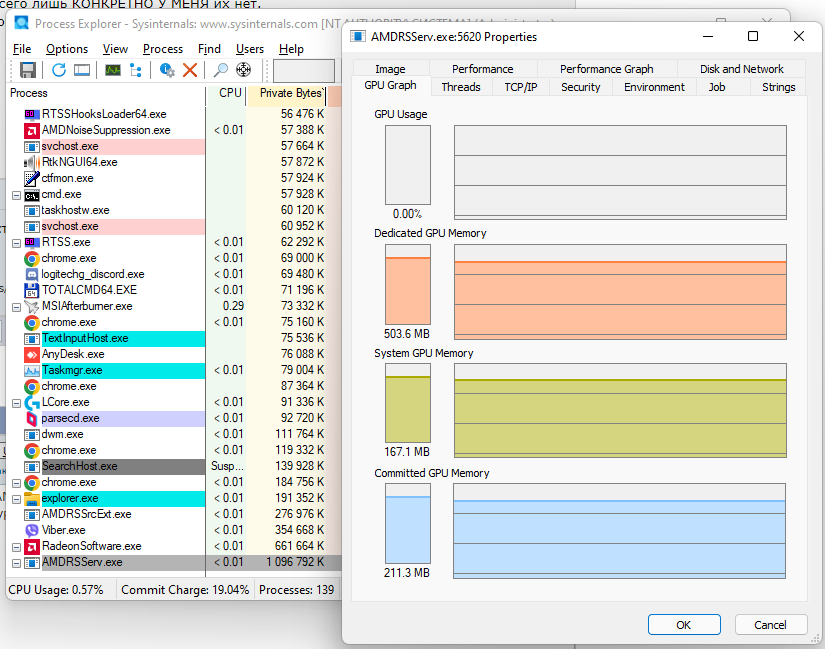The width and height of the screenshot is (825, 650).
Task: Open the Process menu
Action: (x=163, y=49)
